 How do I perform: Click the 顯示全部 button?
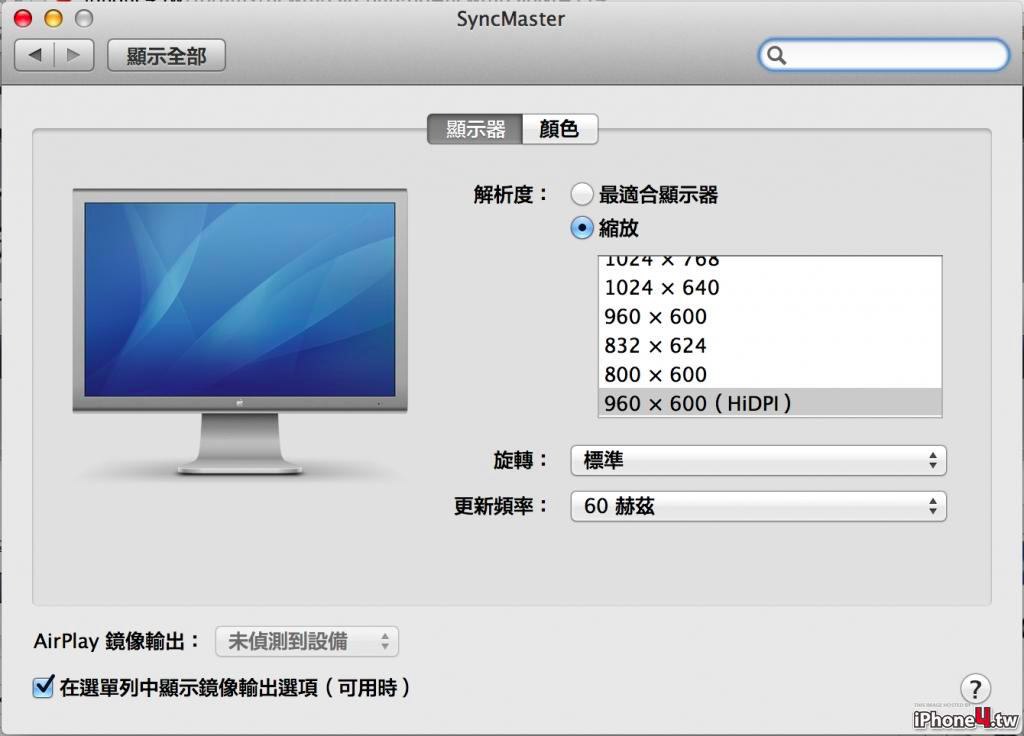click(167, 56)
